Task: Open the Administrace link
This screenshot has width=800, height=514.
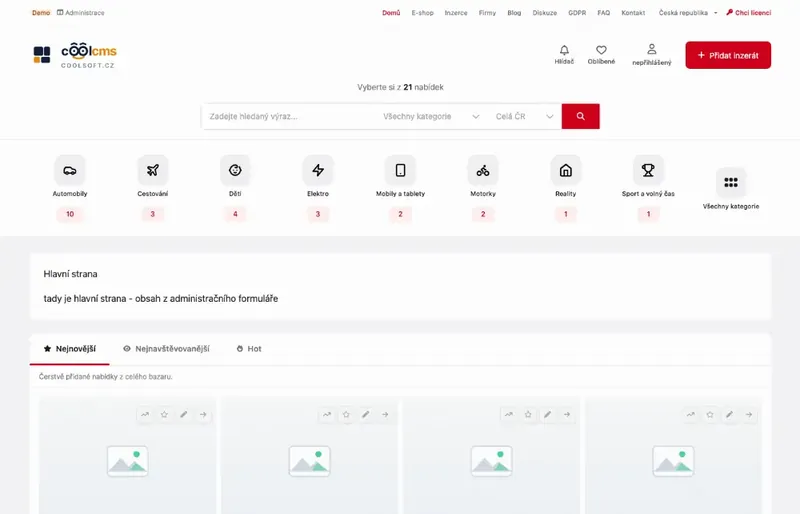Action: [x=81, y=13]
